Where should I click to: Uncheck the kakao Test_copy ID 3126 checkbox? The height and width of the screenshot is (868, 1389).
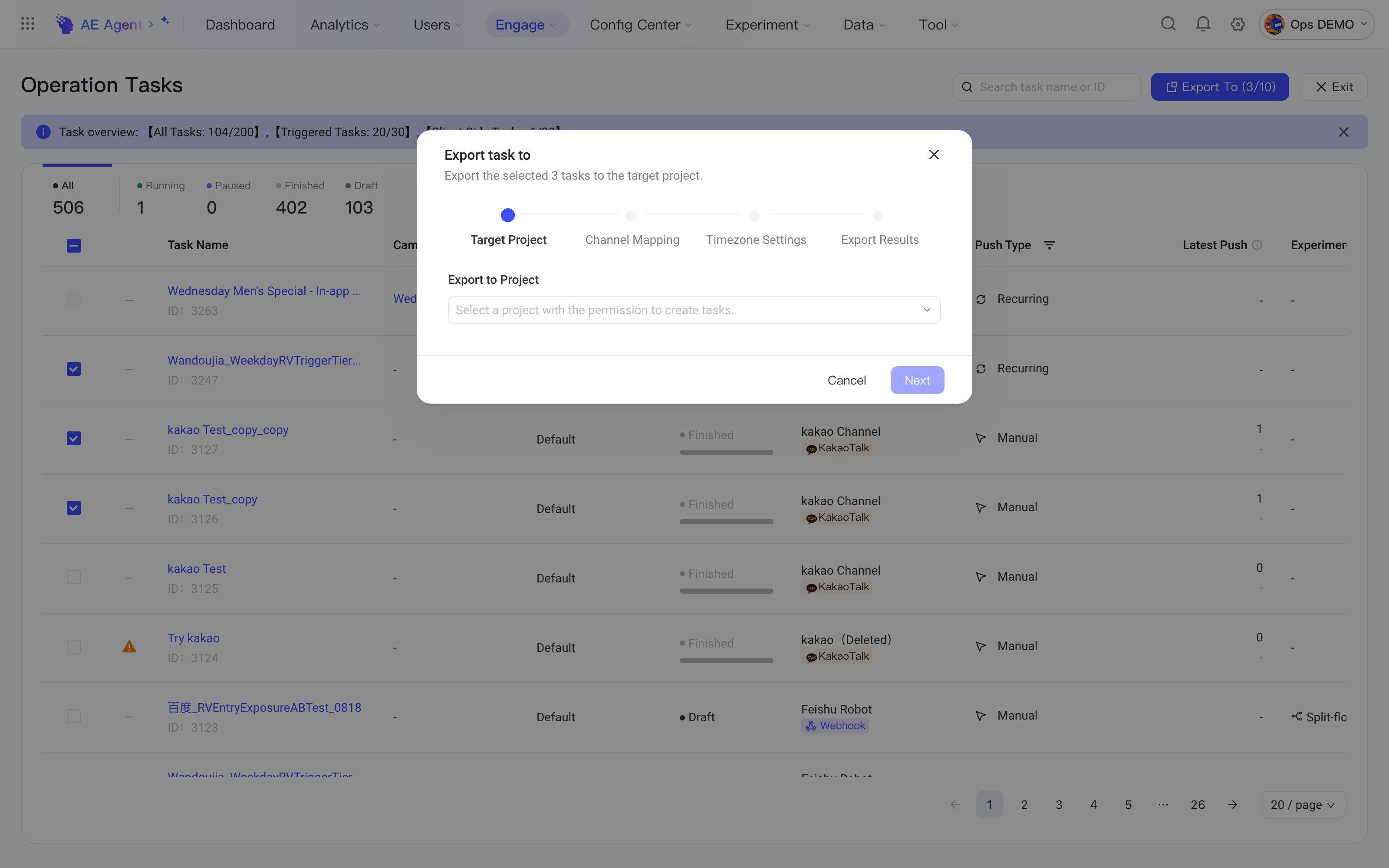(73, 508)
